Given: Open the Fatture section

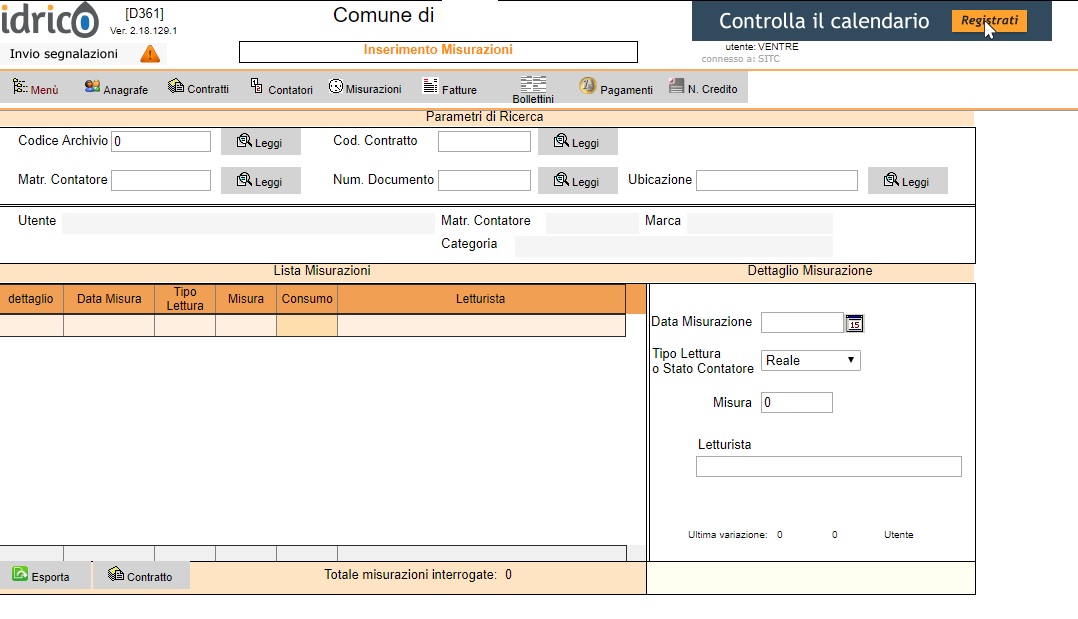Looking at the screenshot, I should pyautogui.click(x=450, y=88).
